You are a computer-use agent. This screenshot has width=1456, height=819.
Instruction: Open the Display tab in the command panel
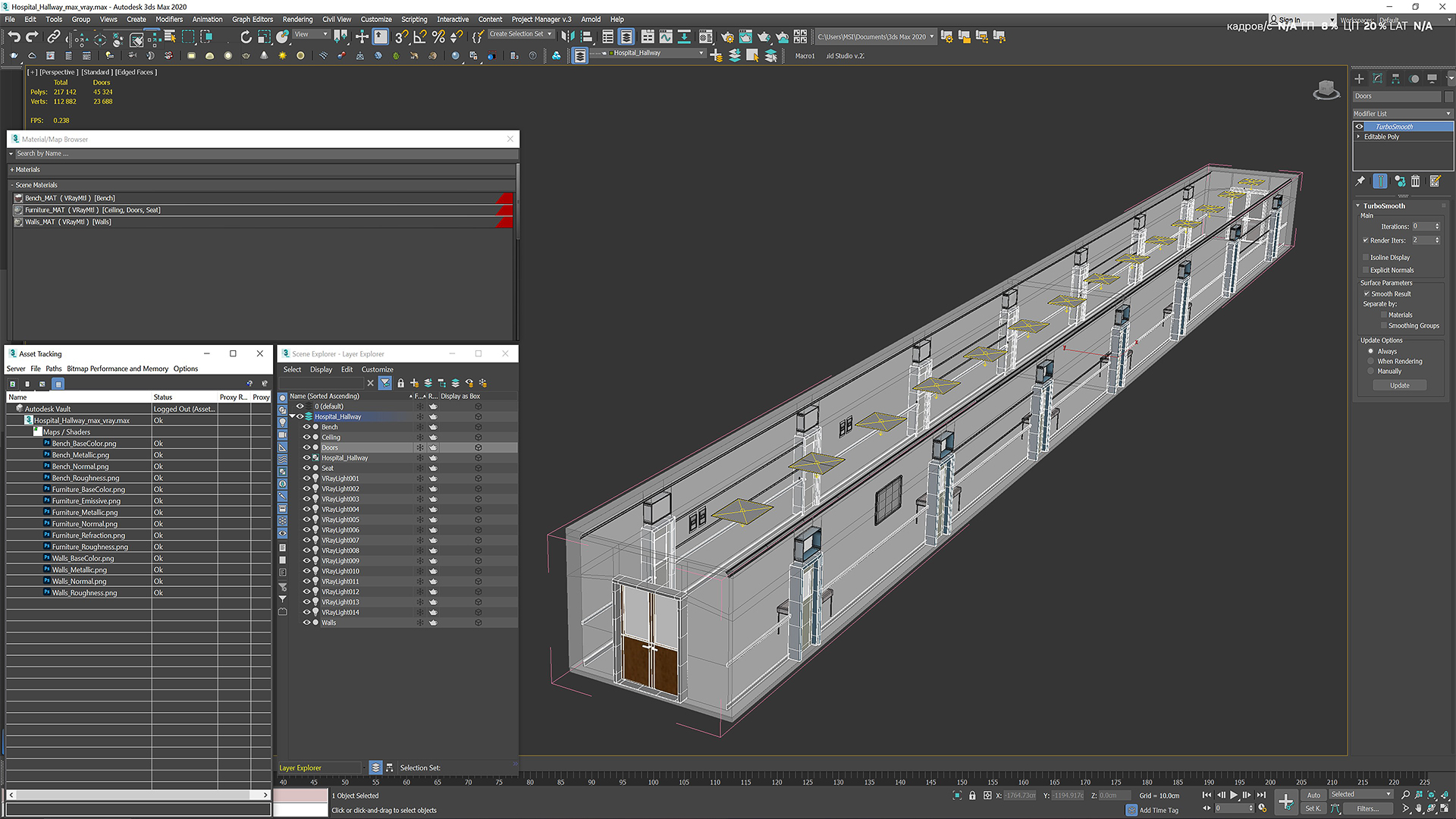pyautogui.click(x=1432, y=78)
